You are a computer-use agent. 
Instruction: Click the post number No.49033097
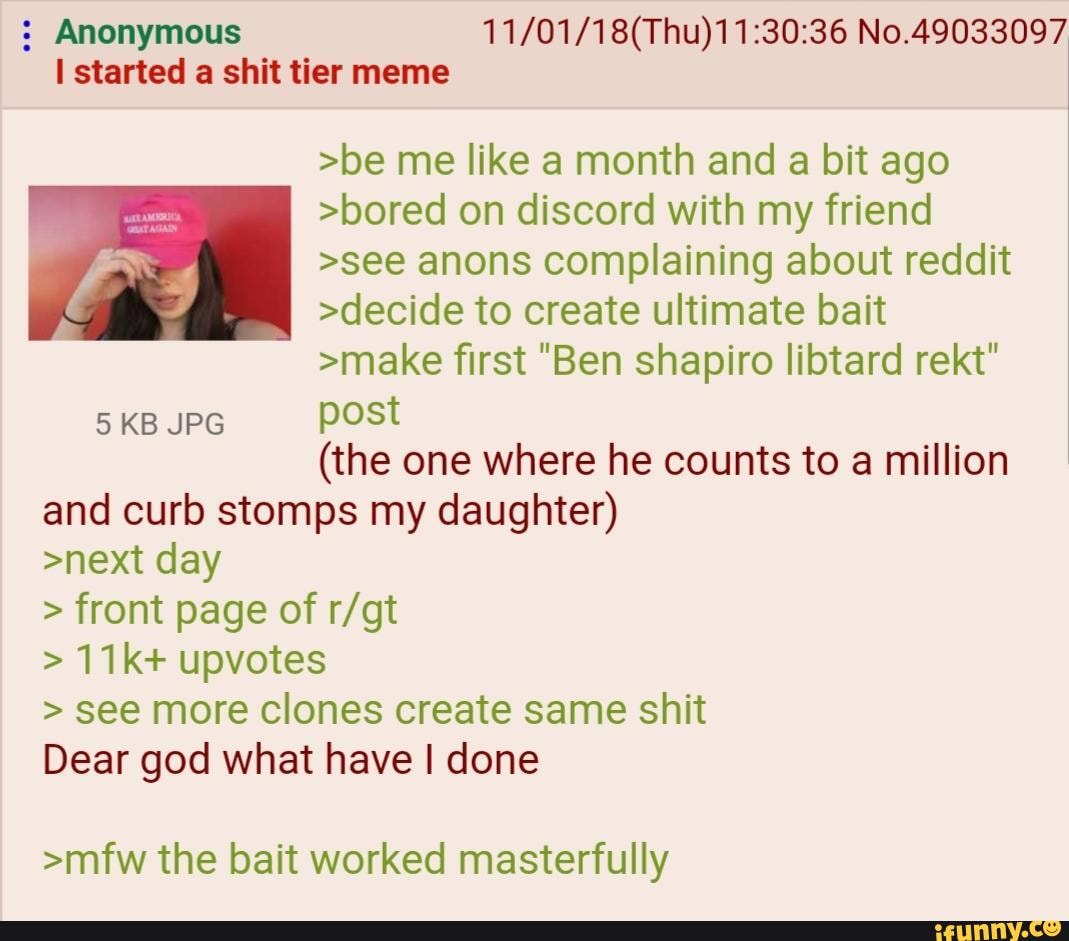click(963, 31)
